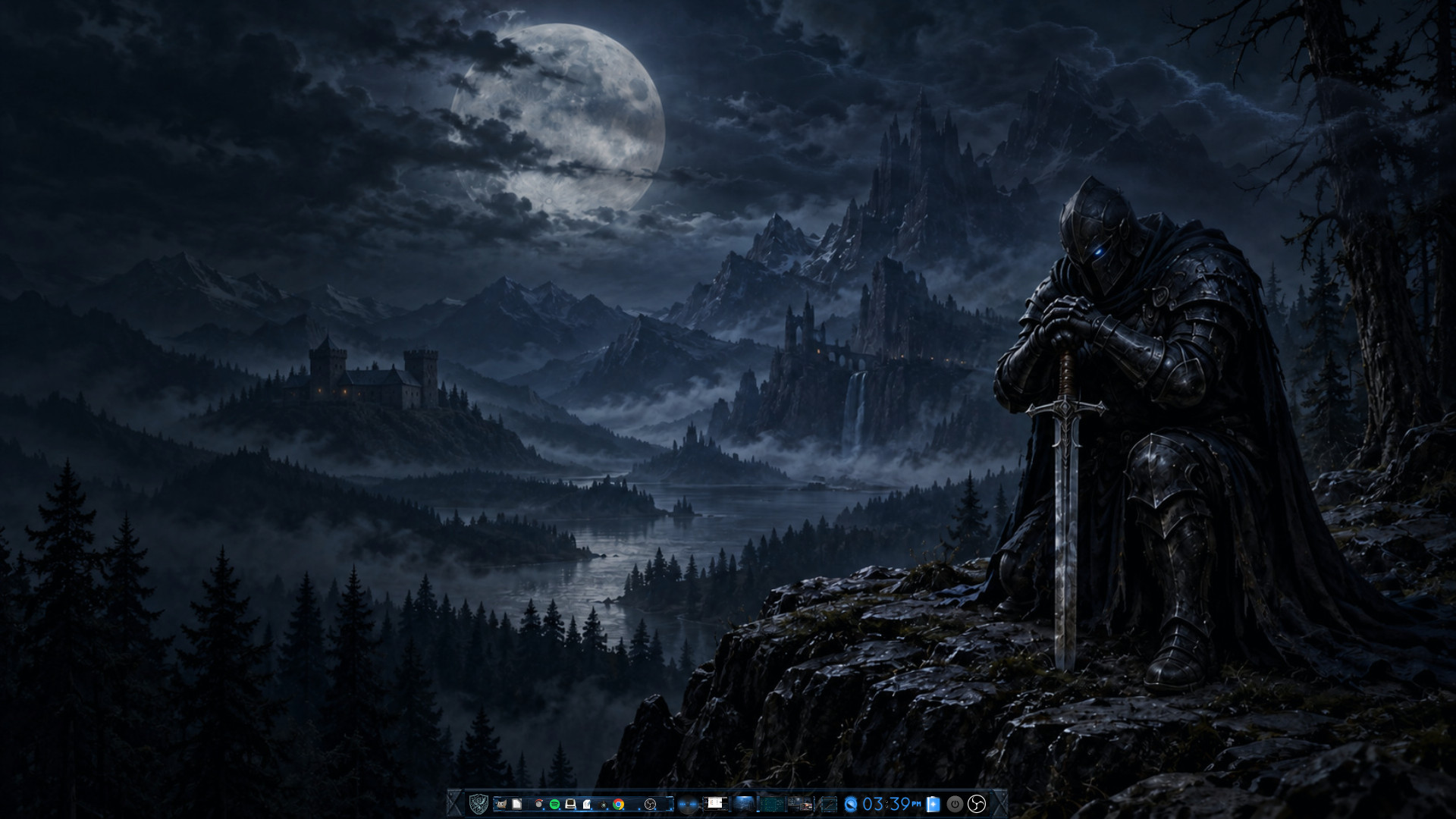Open the 03:39 PM clock calendar
This screenshot has width=1456, height=819.
click(892, 804)
